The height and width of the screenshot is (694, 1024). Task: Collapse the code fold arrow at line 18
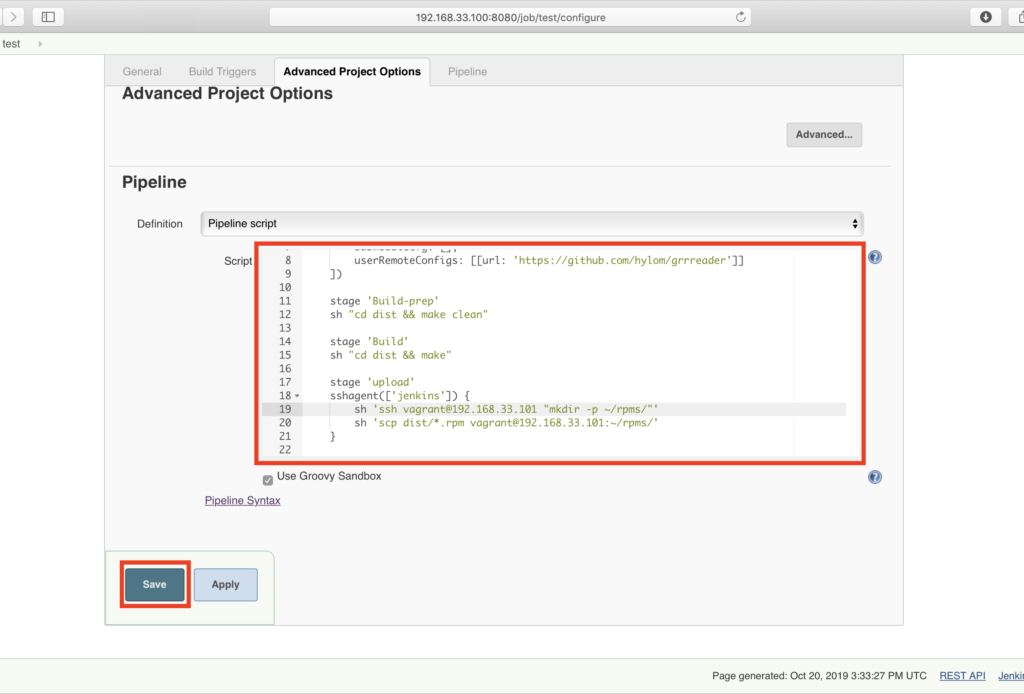tap(297, 396)
